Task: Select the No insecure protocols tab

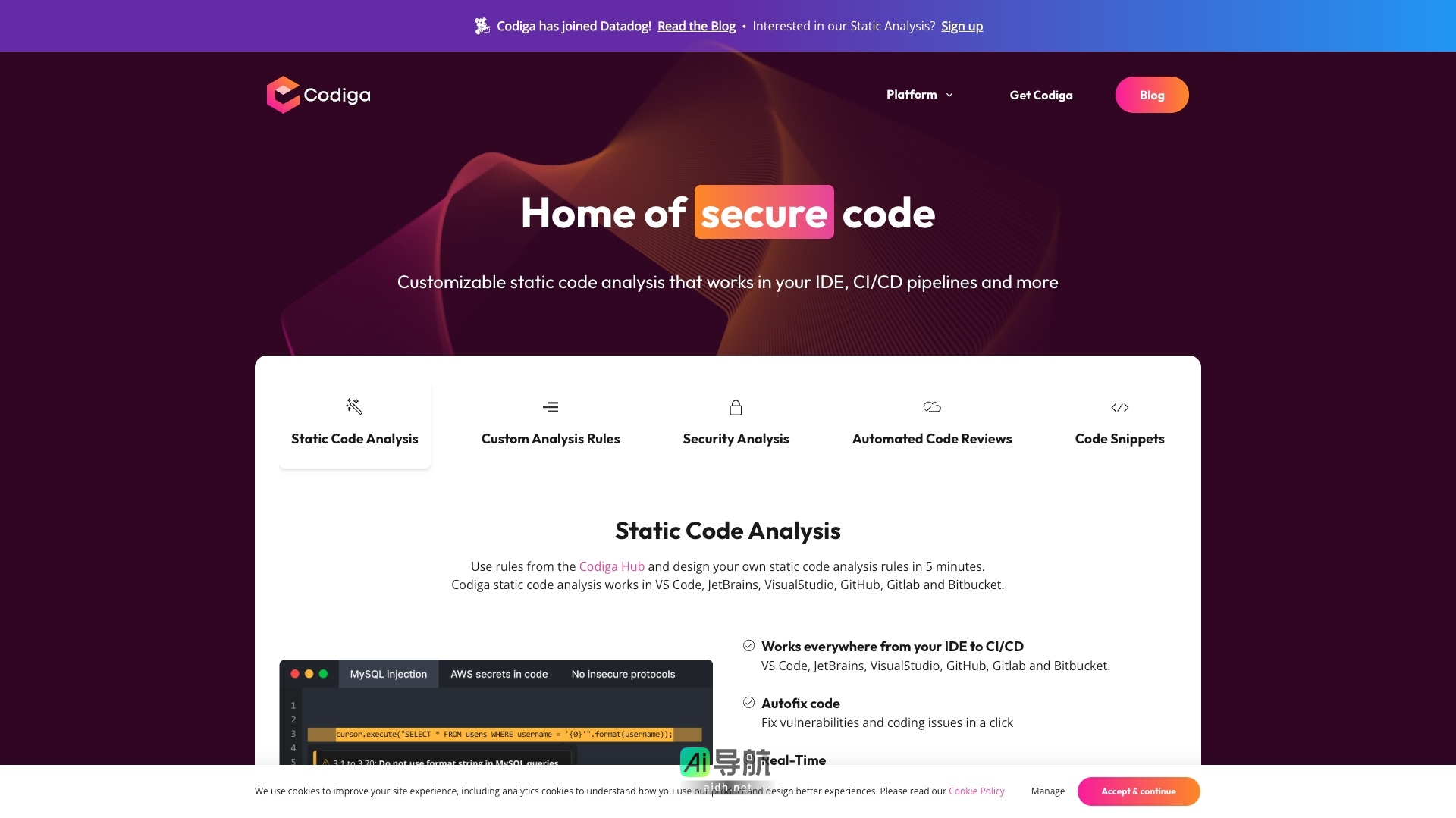Action: (623, 674)
